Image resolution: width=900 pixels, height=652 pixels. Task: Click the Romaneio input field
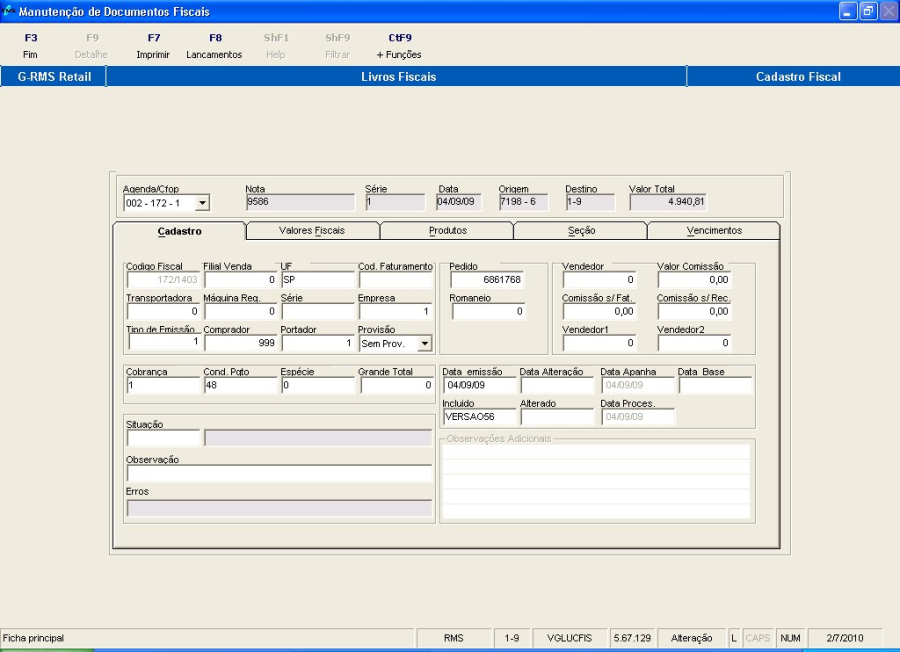(x=487, y=312)
